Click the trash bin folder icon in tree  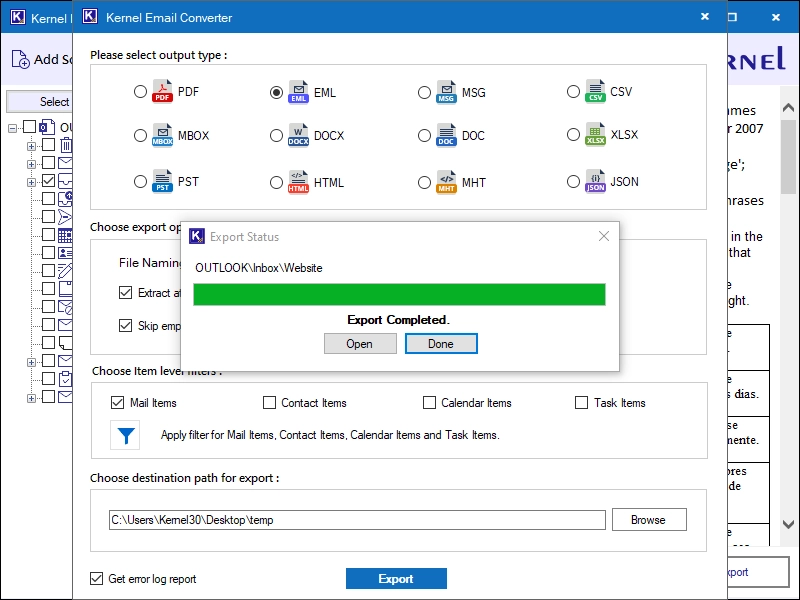coord(66,145)
